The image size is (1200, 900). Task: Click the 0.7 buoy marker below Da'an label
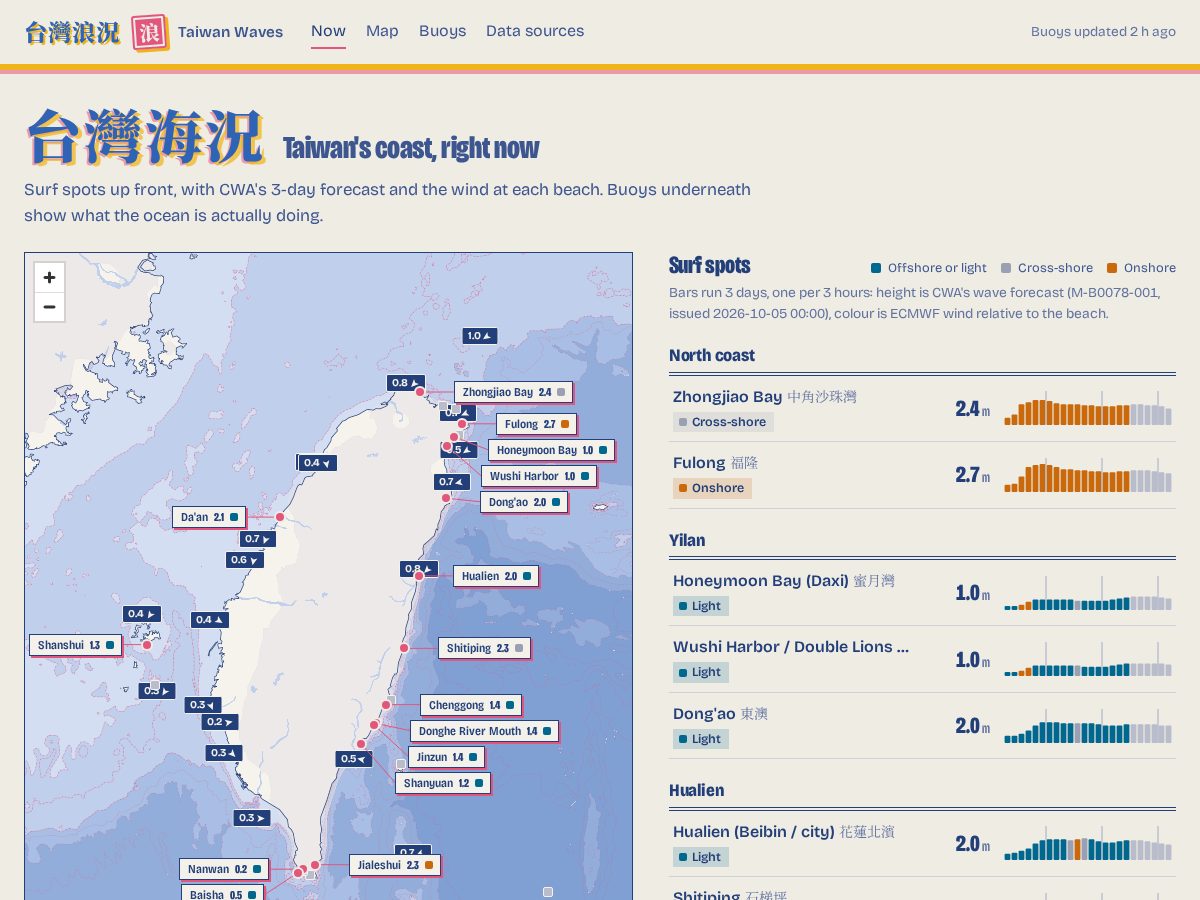[x=258, y=539]
